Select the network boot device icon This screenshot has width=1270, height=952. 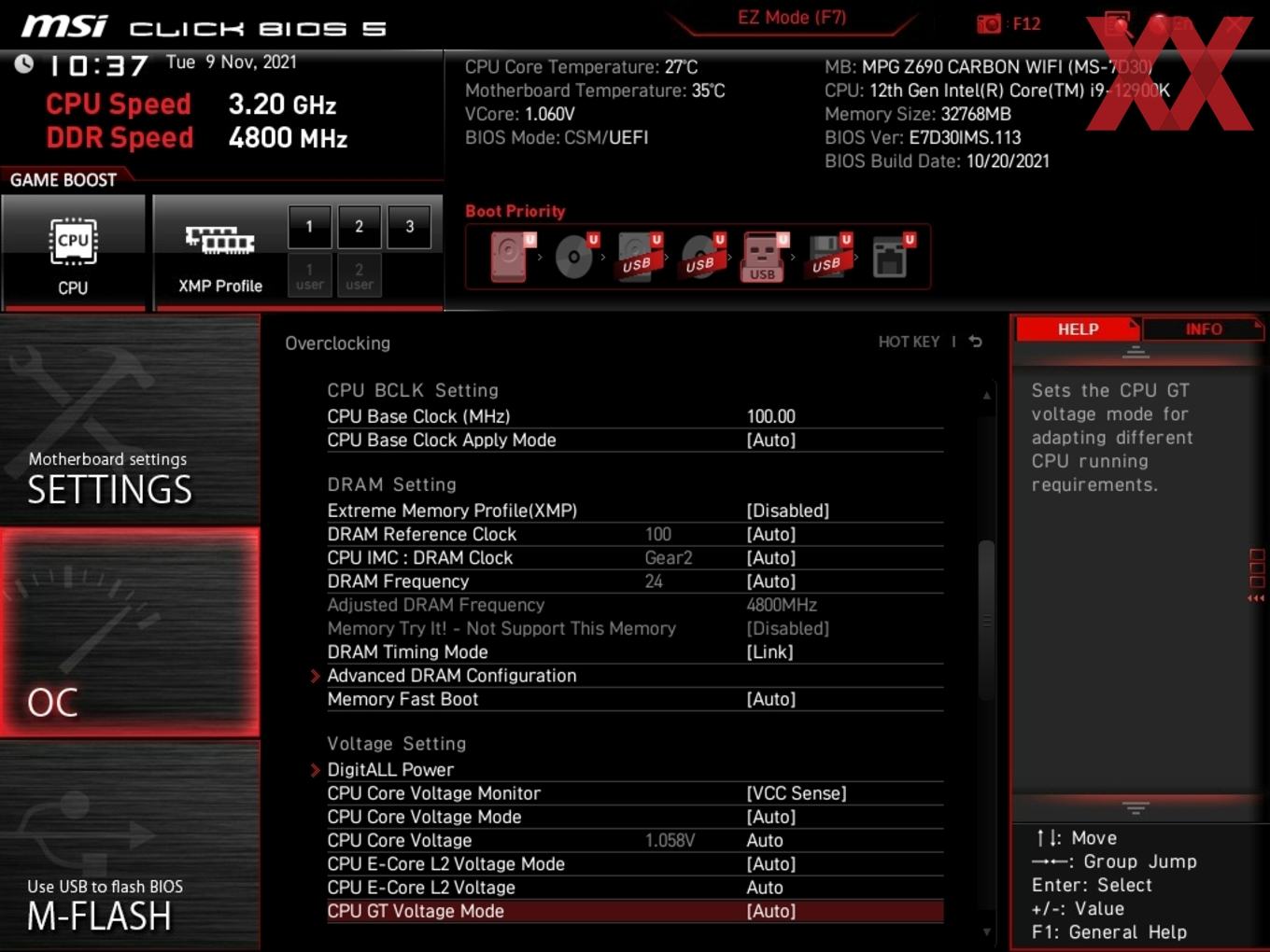[x=892, y=256]
